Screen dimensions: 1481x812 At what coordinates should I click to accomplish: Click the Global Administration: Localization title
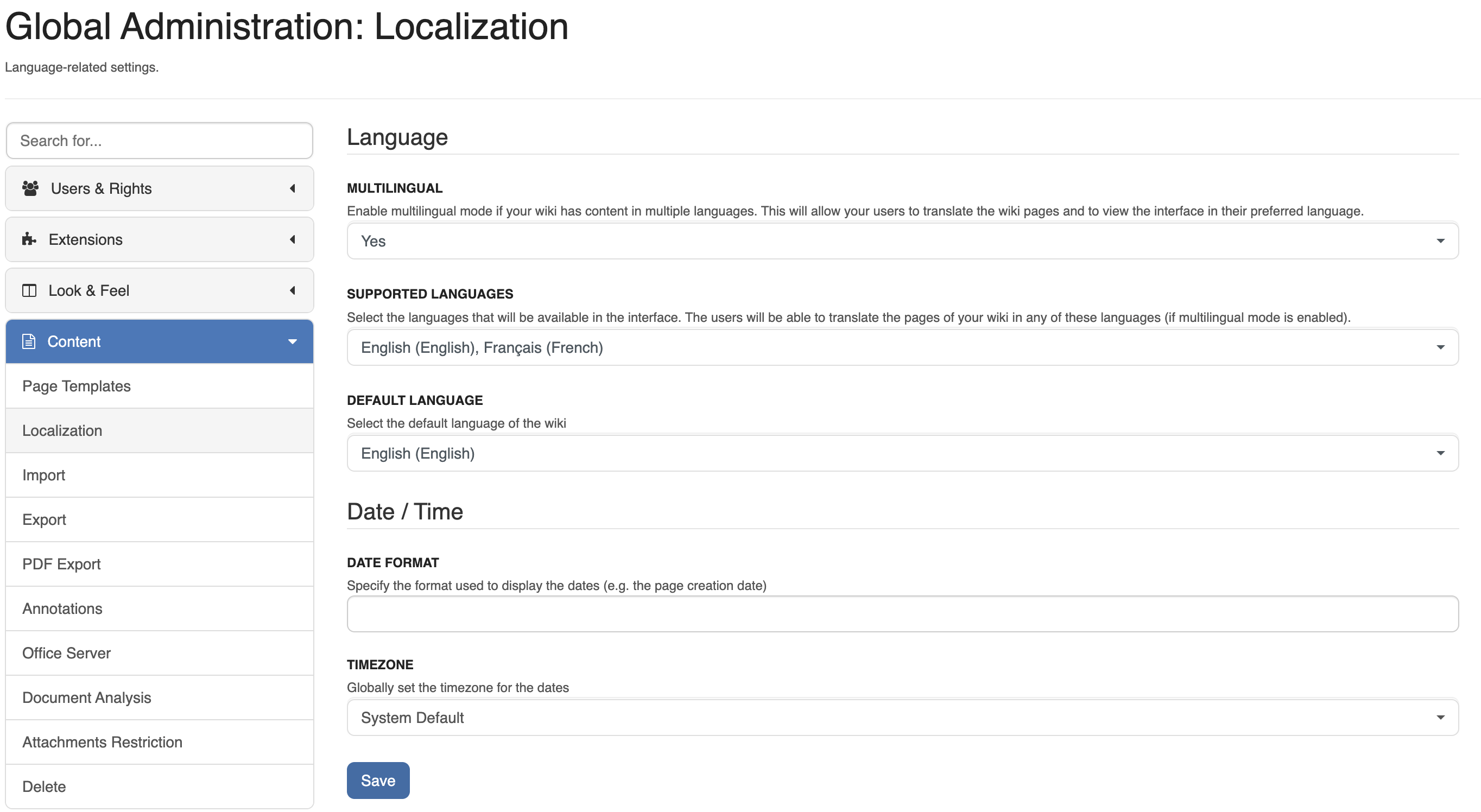point(287,27)
